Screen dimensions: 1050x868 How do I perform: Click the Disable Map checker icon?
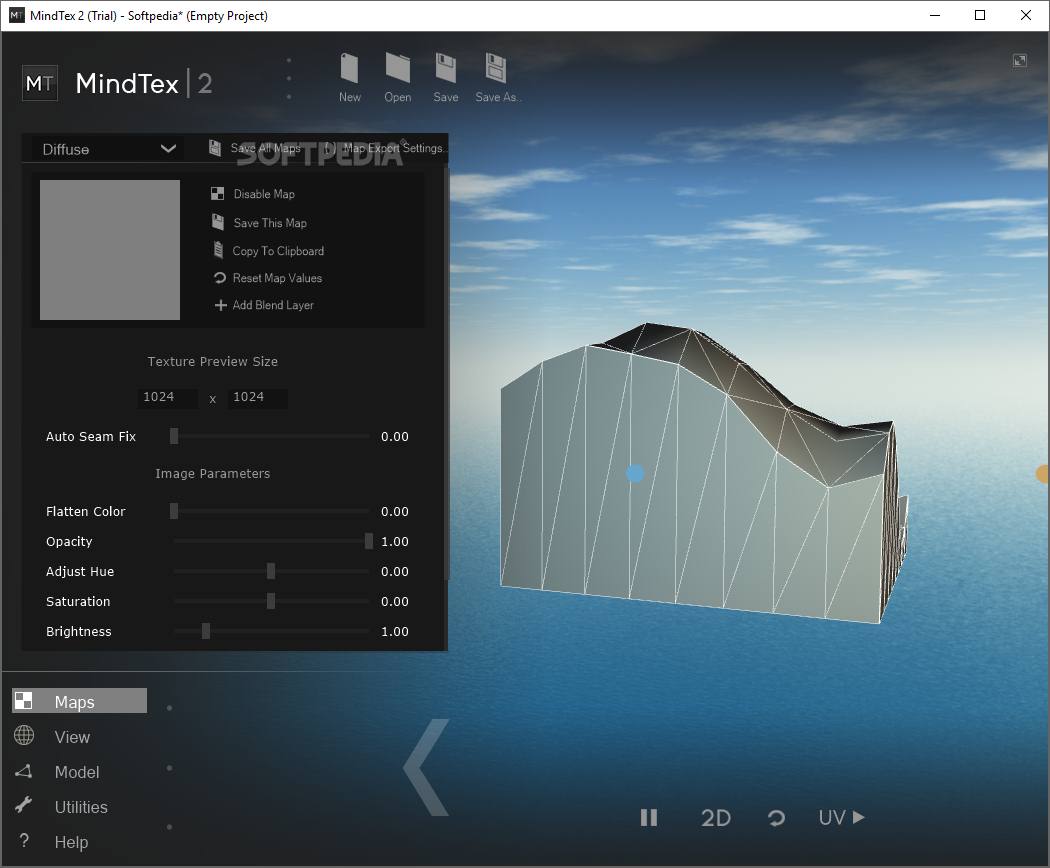tap(218, 194)
